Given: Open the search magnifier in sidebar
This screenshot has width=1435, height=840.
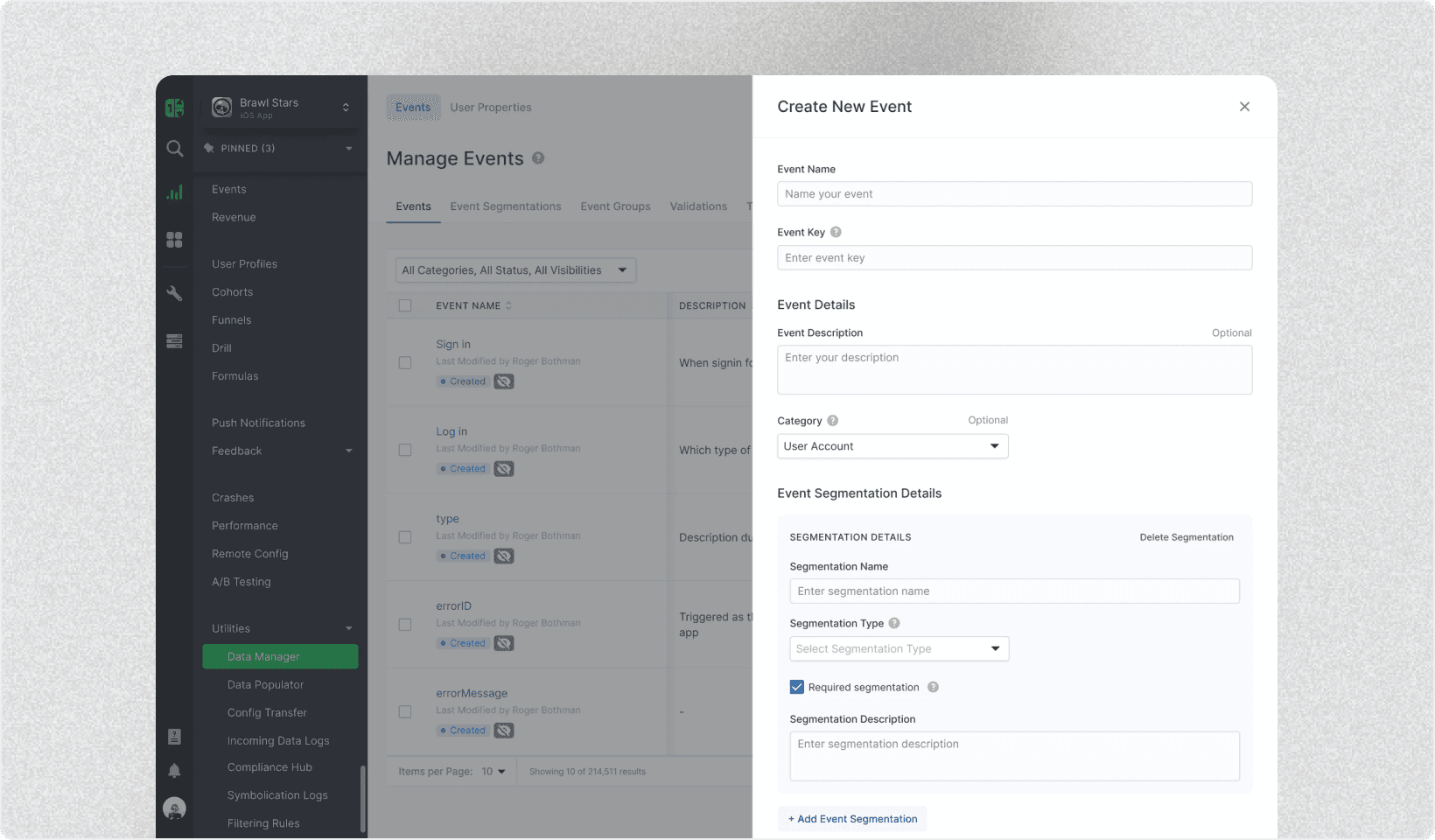Looking at the screenshot, I should 175,149.
